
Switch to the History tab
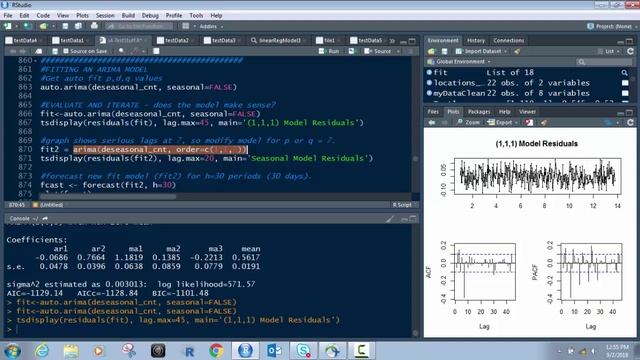tap(476, 40)
